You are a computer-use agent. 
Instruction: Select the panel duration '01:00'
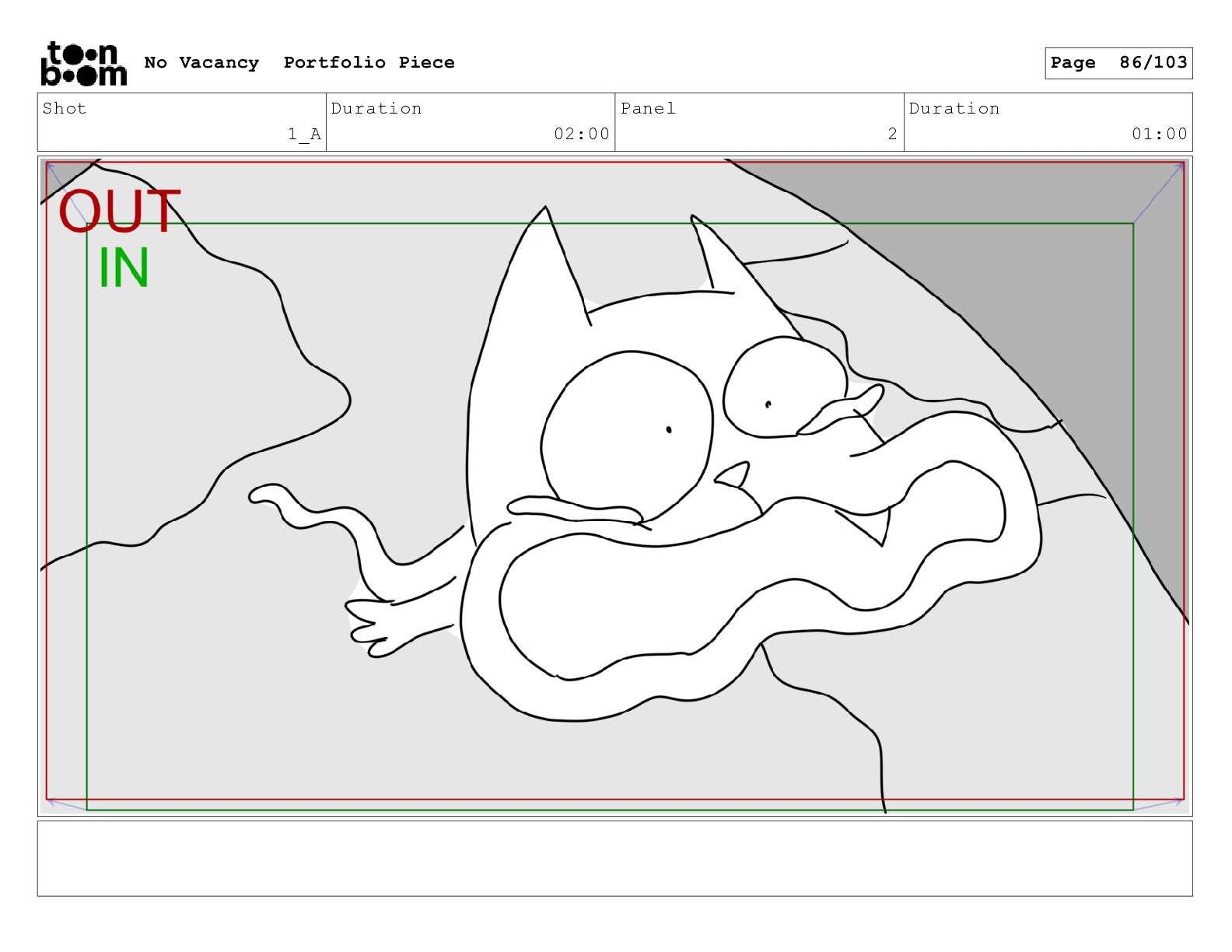tap(1160, 134)
